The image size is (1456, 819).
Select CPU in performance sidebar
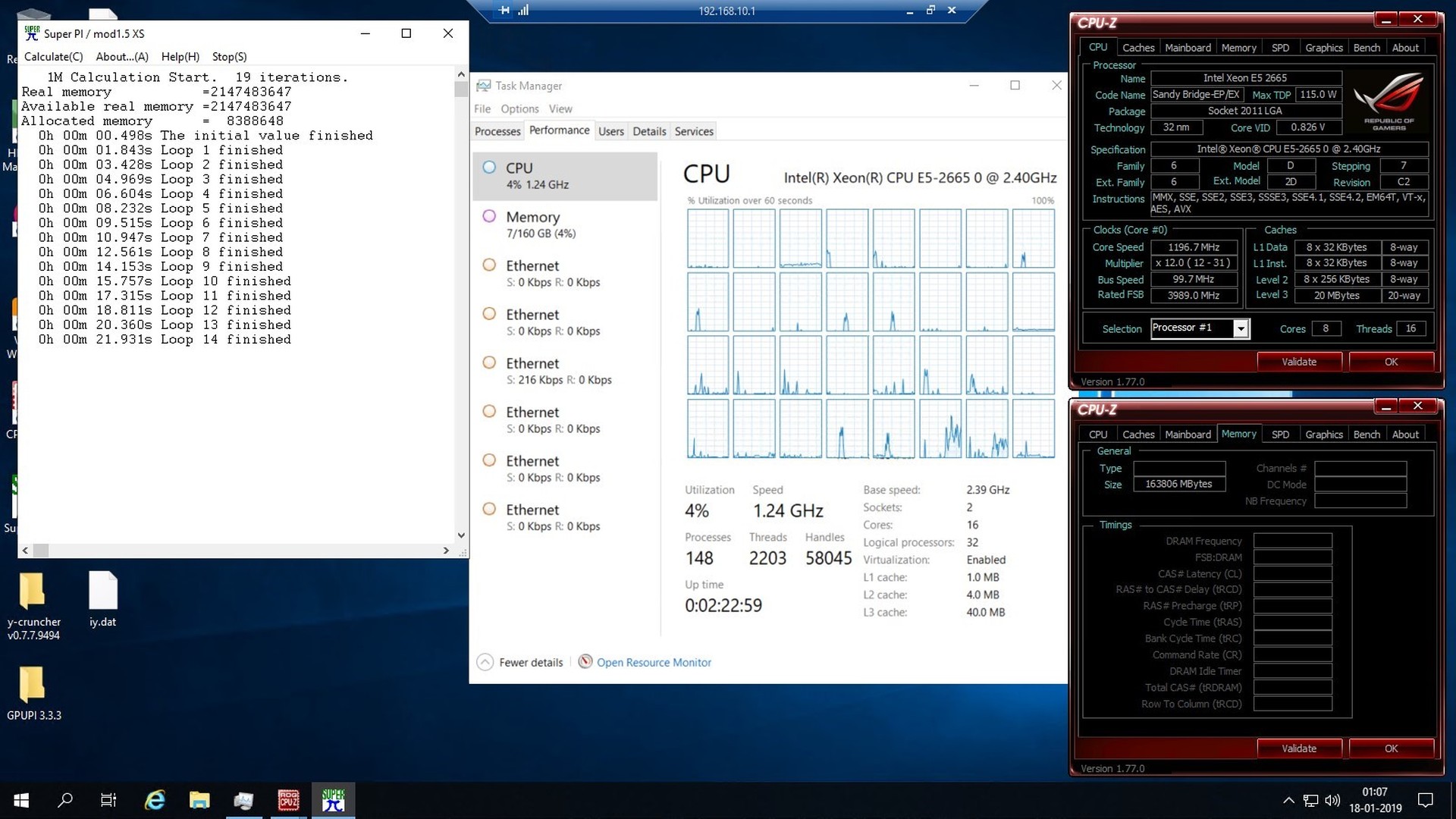point(565,176)
